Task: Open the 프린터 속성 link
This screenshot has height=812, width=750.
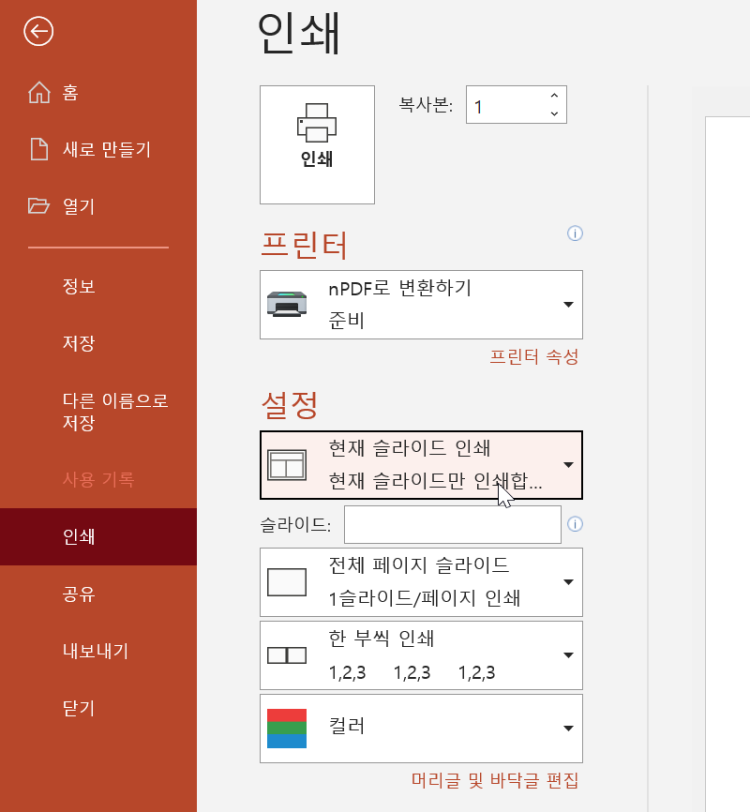Action: tap(534, 357)
